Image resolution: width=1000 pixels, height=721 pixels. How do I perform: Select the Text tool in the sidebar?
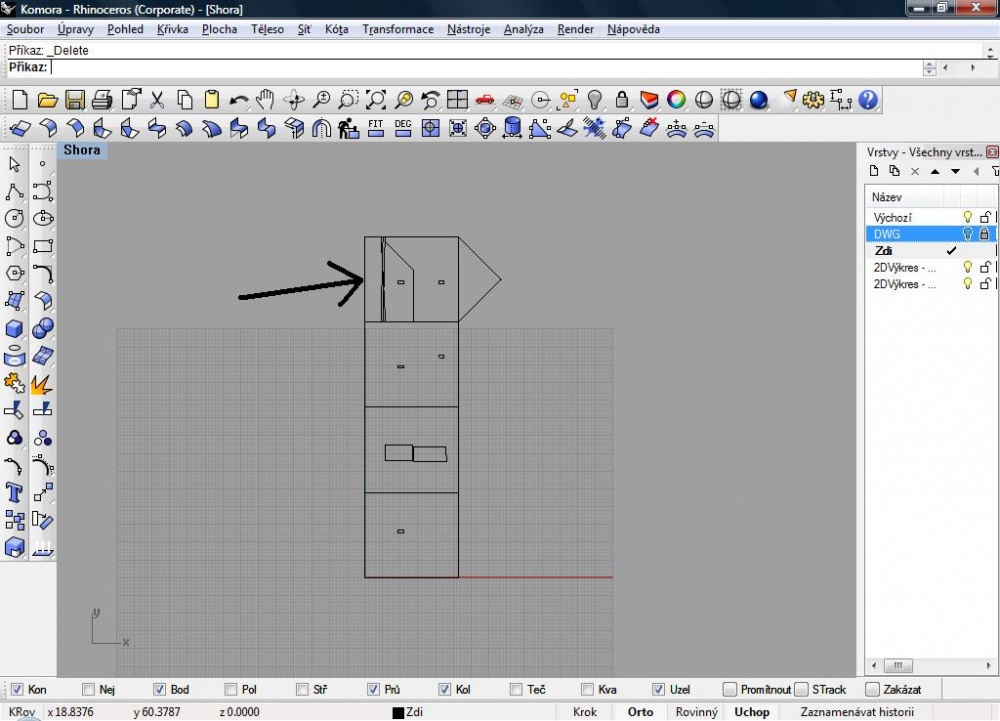(14, 493)
